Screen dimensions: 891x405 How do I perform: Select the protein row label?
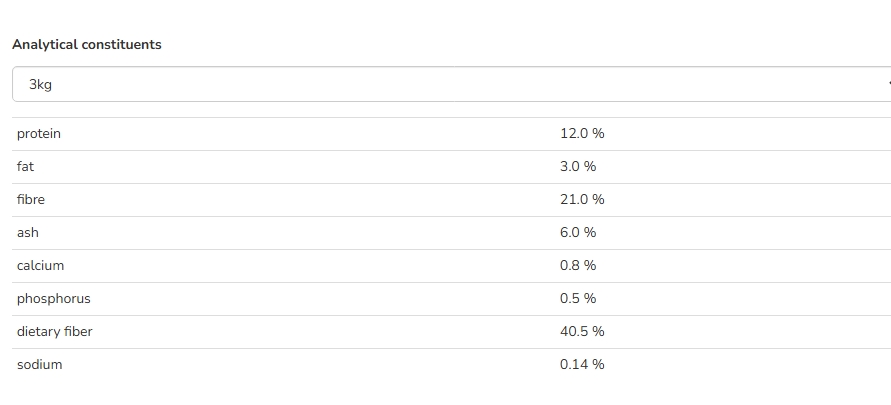pos(39,134)
